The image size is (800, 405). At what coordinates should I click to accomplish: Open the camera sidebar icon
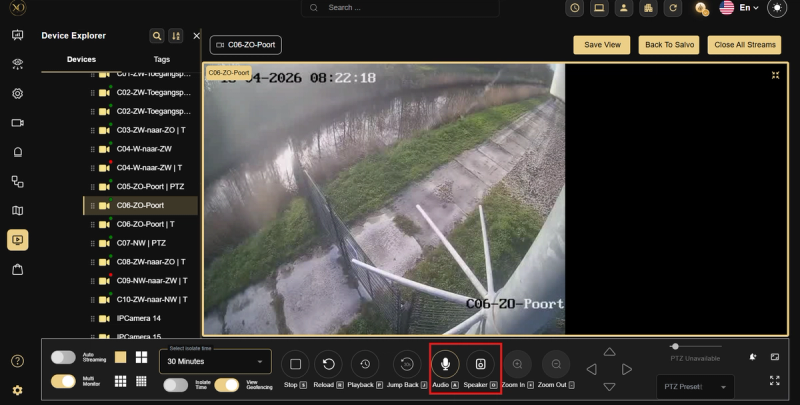[18, 123]
